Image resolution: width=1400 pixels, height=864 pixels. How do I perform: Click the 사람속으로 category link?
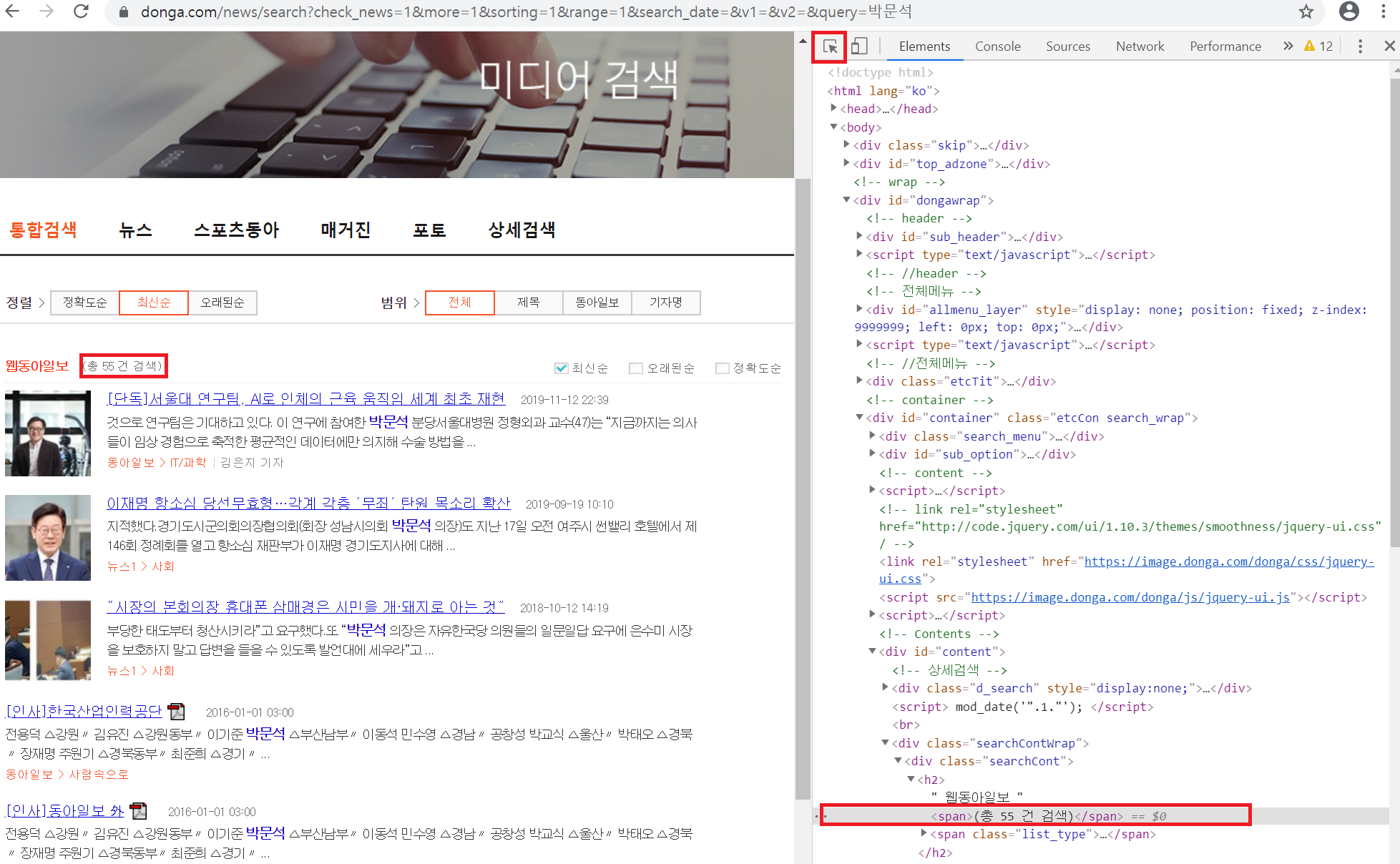pyautogui.click(x=99, y=775)
